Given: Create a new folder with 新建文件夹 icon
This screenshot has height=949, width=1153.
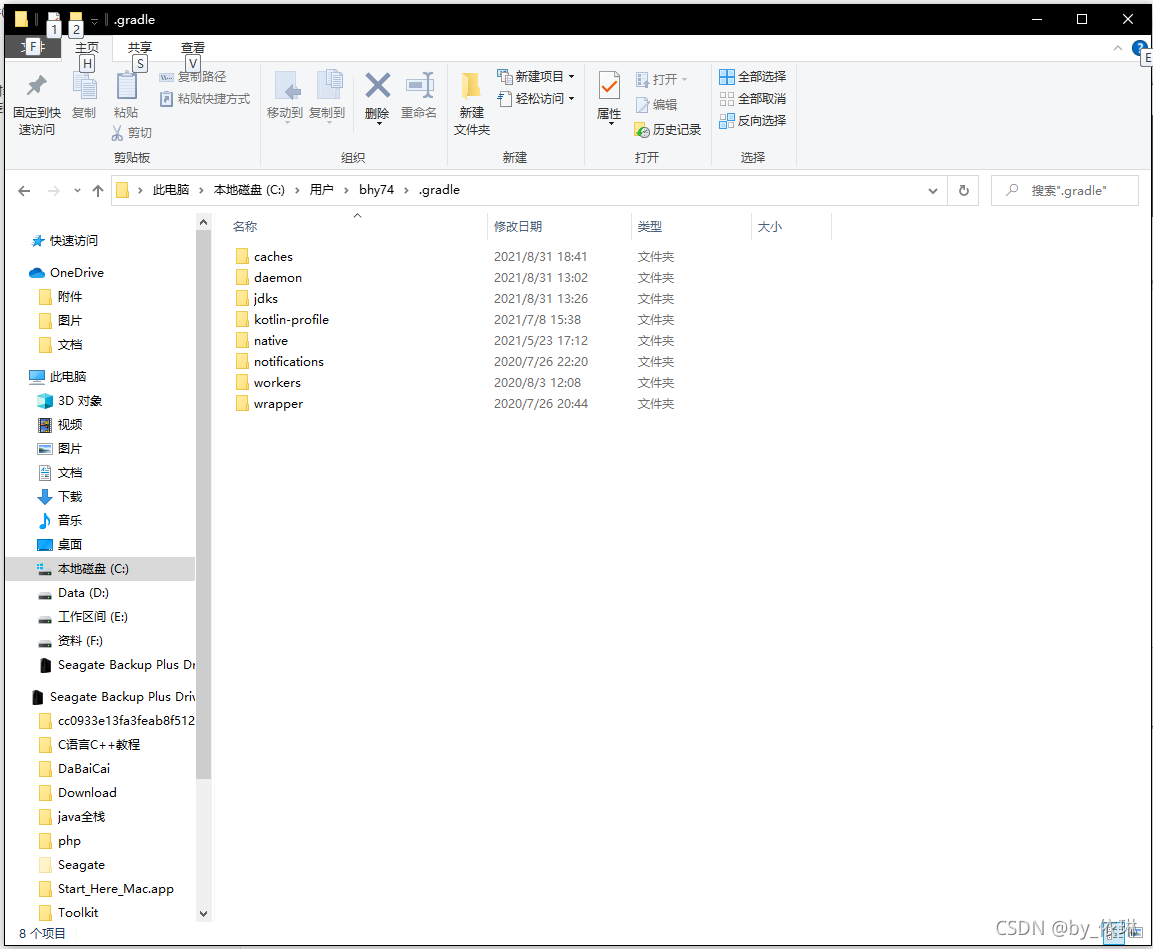Looking at the screenshot, I should 472,88.
